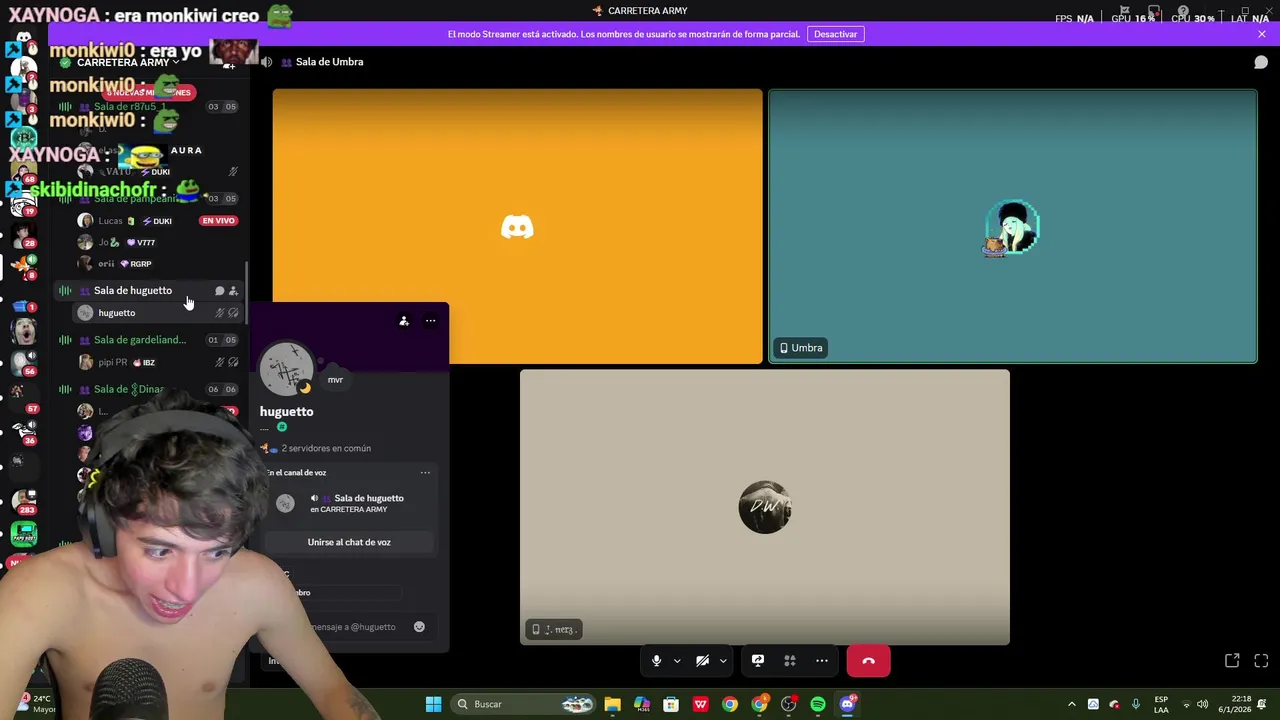
Task: Dismiss the streamer mode banner
Action: [x=1262, y=34]
